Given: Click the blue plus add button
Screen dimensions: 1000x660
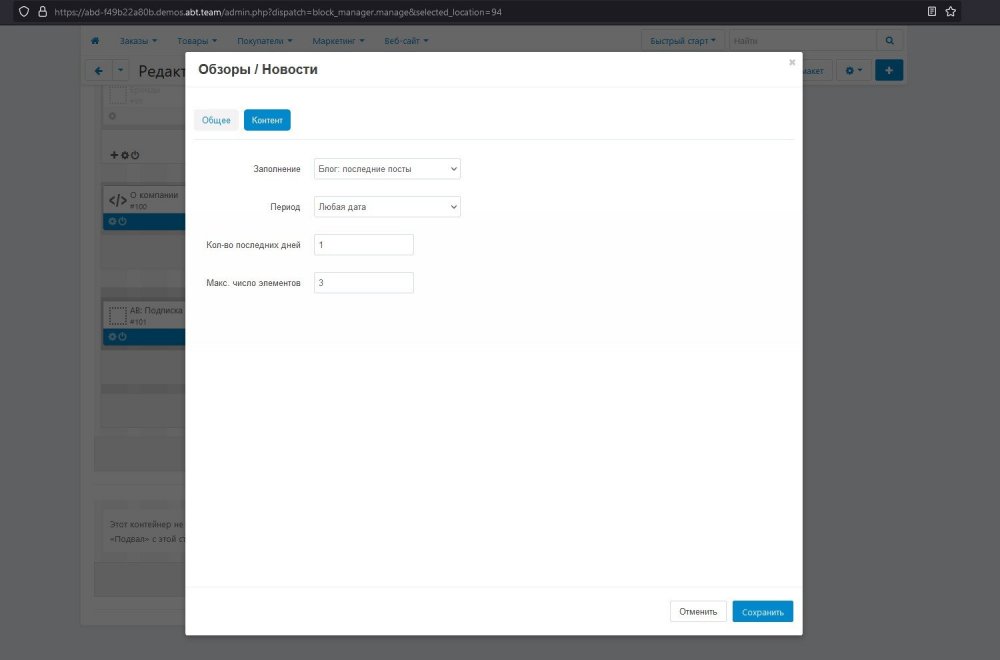Looking at the screenshot, I should [x=889, y=71].
